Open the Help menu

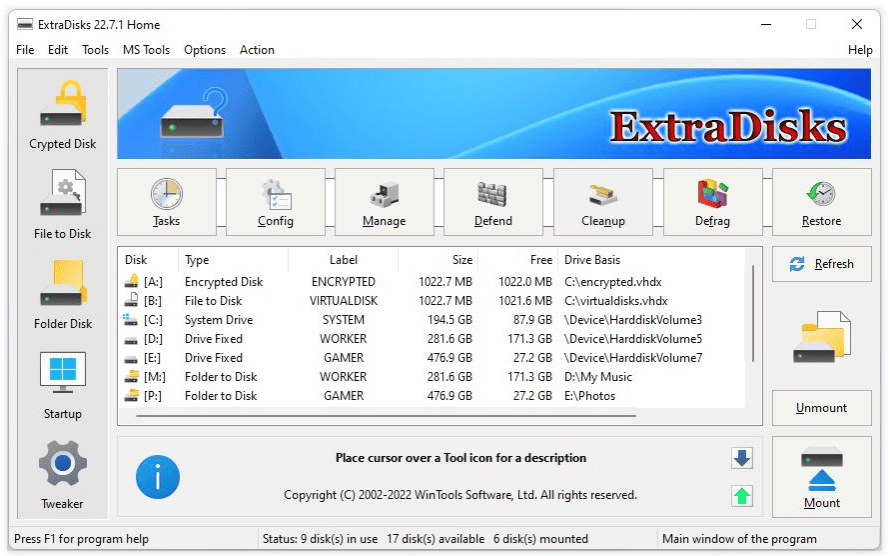[860, 50]
